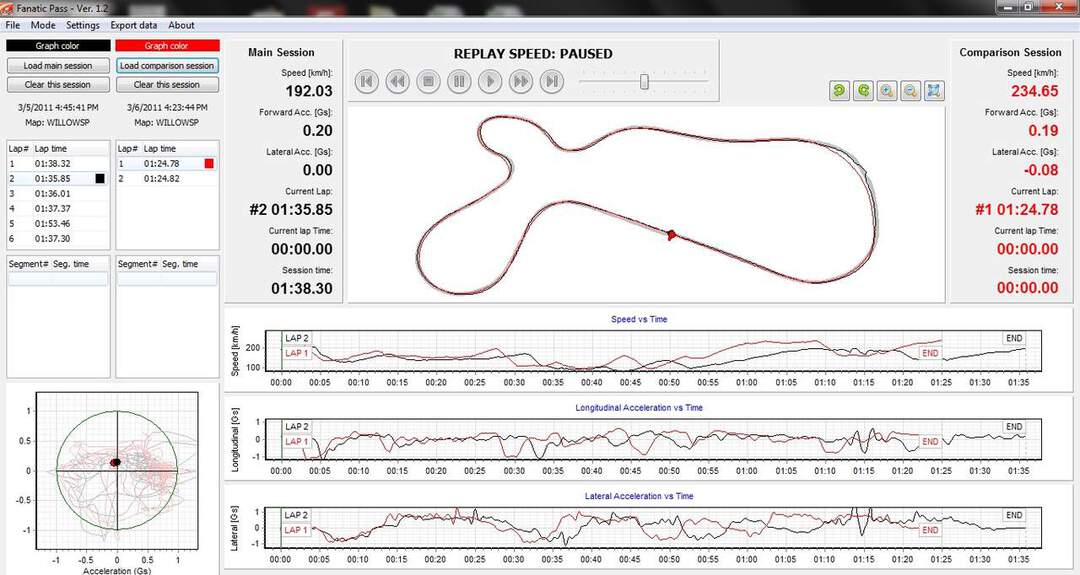
Task: Select comparison lap 2 with time 01:24.82
Action: pyautogui.click(x=160, y=179)
